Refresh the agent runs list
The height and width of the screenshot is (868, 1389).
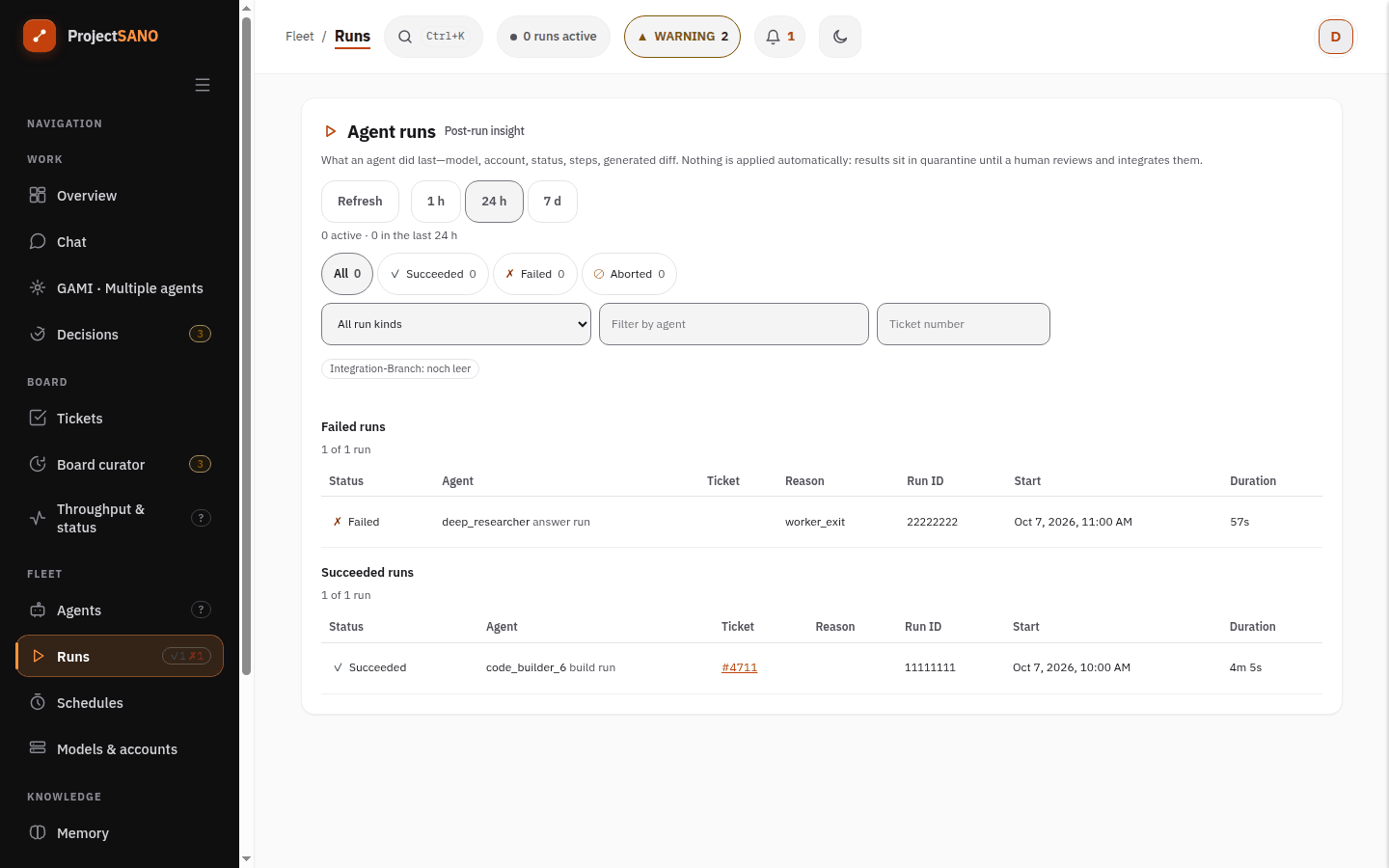[360, 202]
